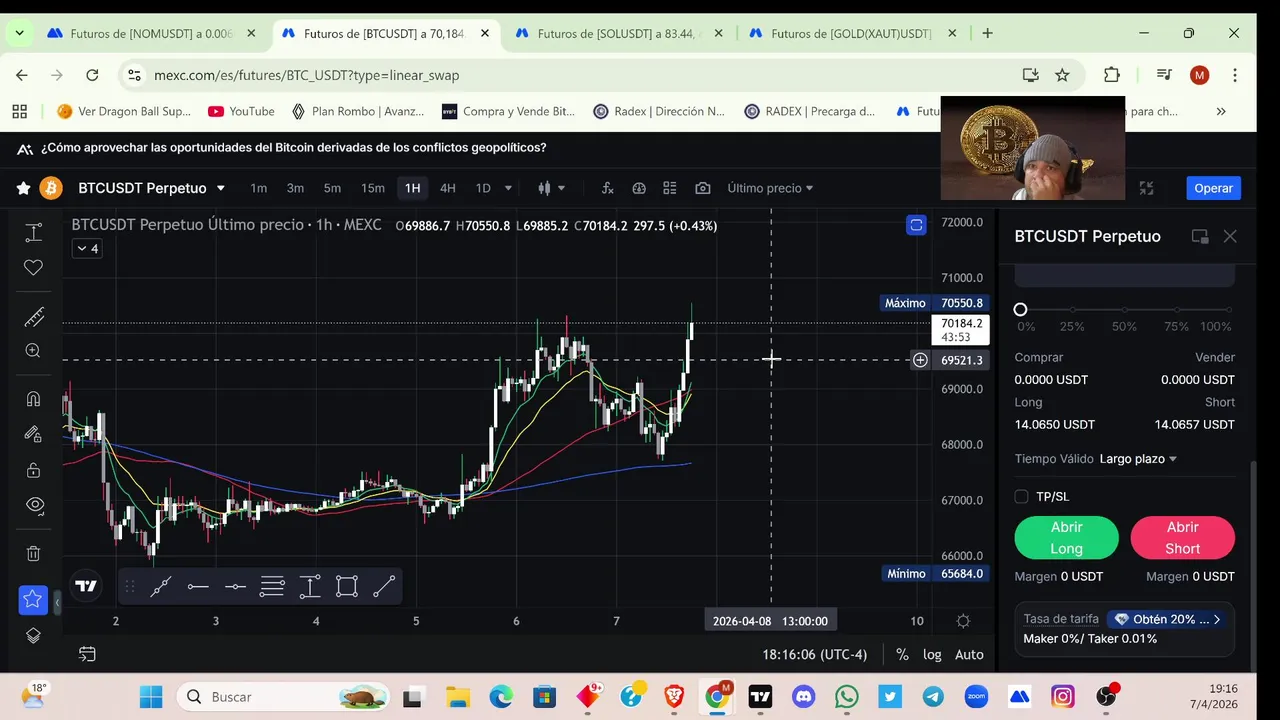Switch to the 3m timeframe
The height and width of the screenshot is (720, 1280).
295,188
